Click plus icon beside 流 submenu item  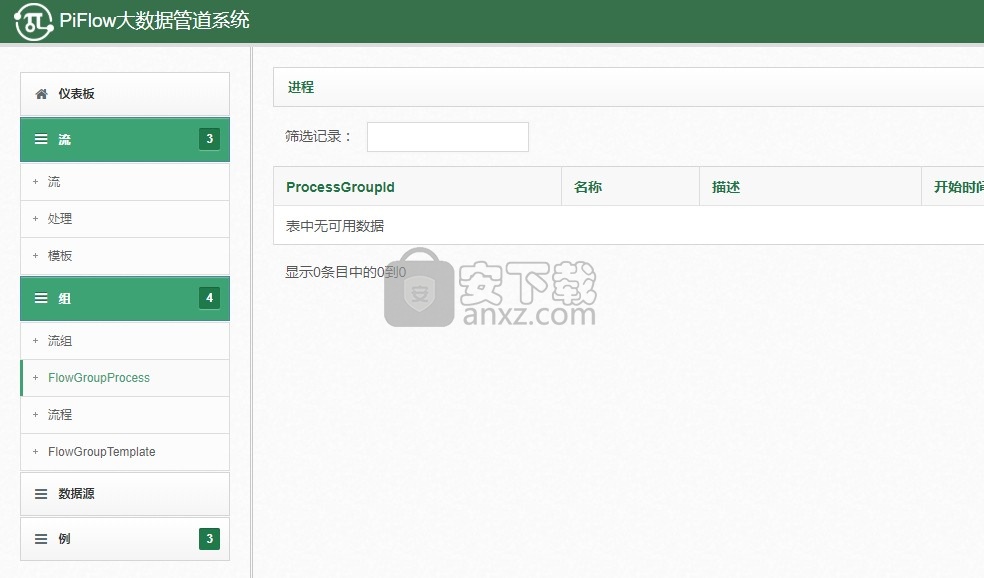tap(35, 181)
